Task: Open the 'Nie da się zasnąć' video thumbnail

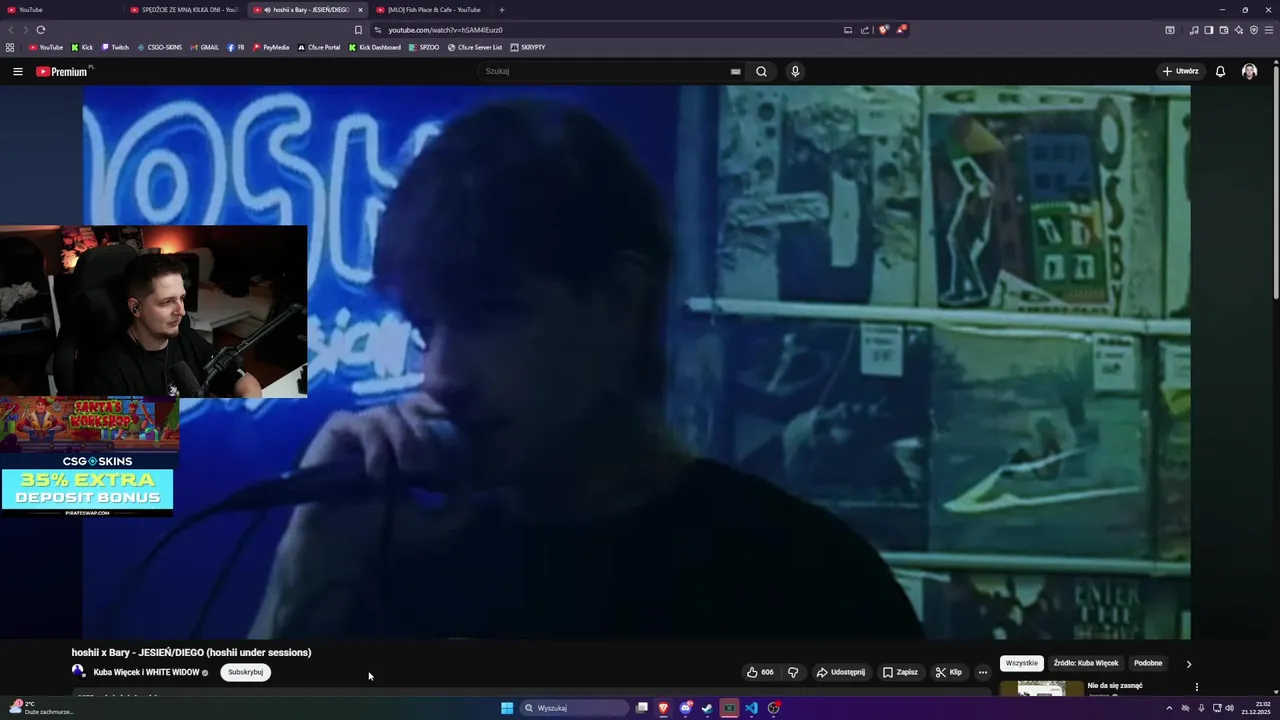Action: click(x=1041, y=688)
